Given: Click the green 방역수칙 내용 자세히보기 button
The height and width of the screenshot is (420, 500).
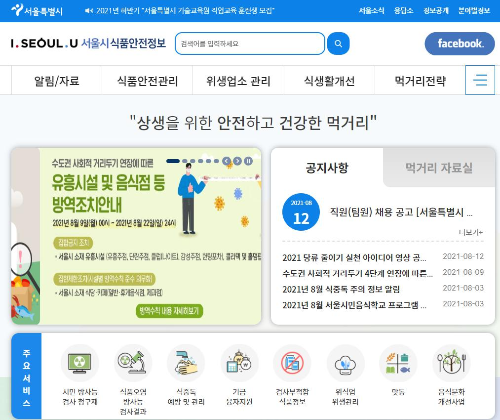Looking at the screenshot, I should coord(169,311).
